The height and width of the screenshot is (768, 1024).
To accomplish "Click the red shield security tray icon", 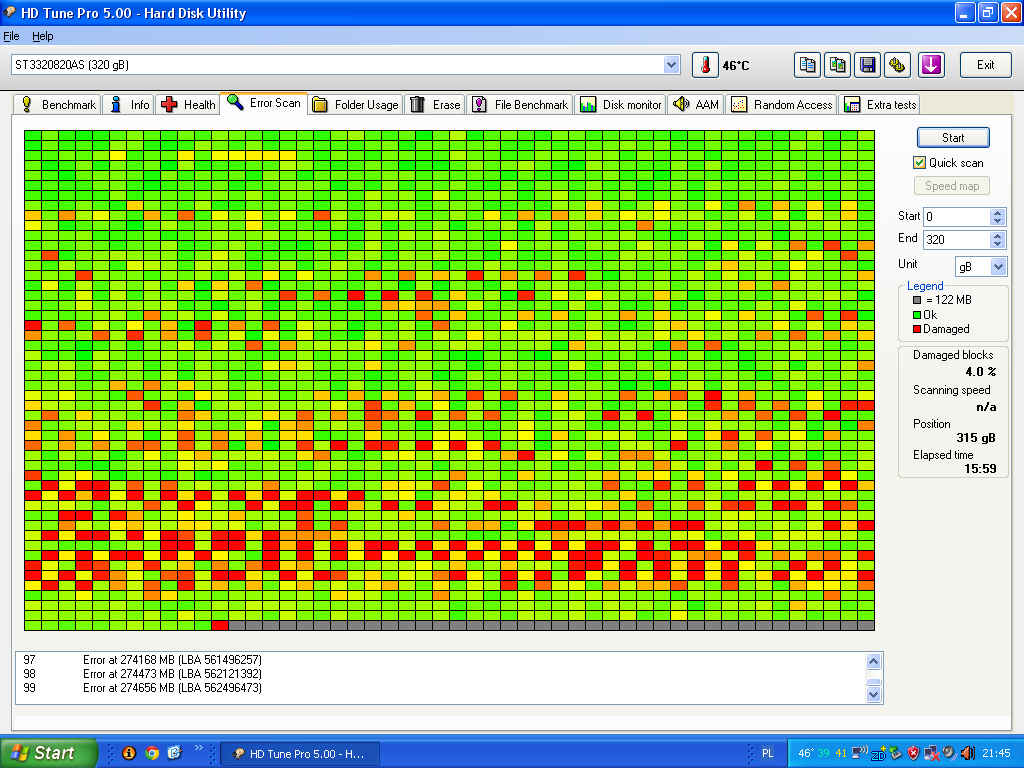I will 914,754.
